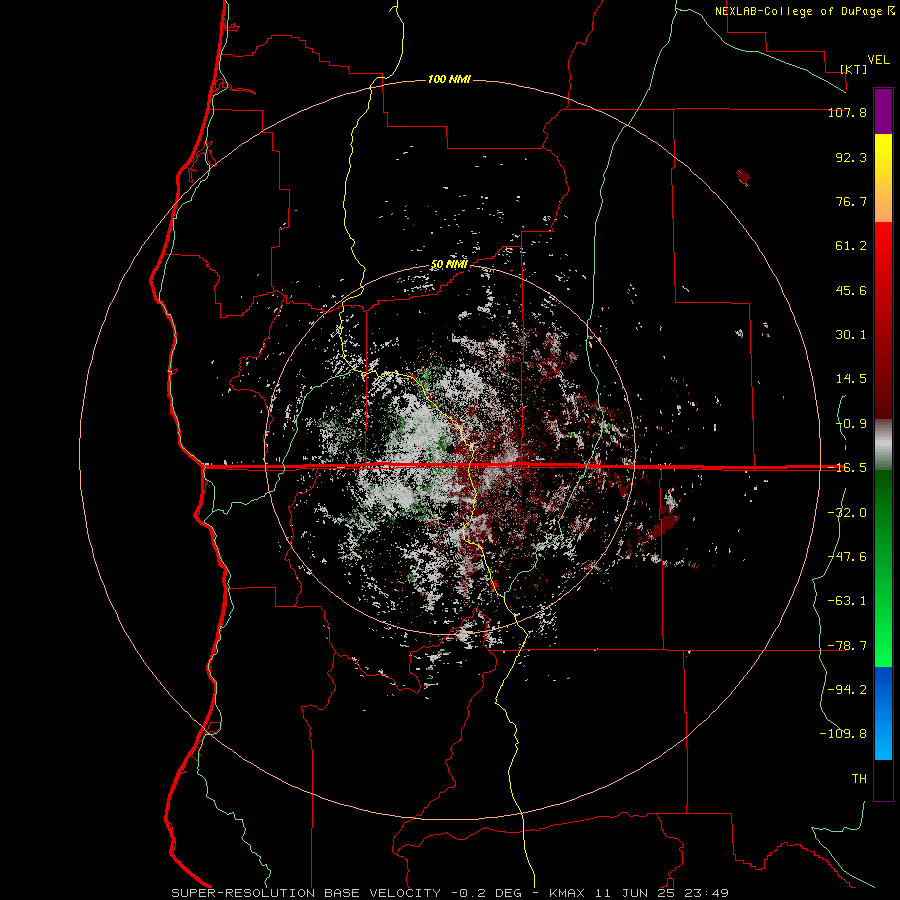Click the 30.1 velocity legend value
900x900 pixels.
851,335
